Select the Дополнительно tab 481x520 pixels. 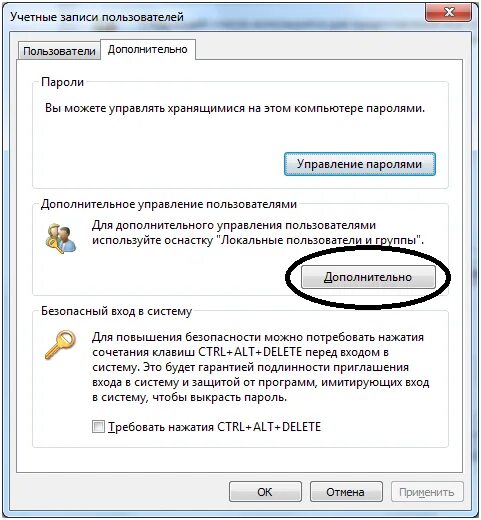pos(148,49)
